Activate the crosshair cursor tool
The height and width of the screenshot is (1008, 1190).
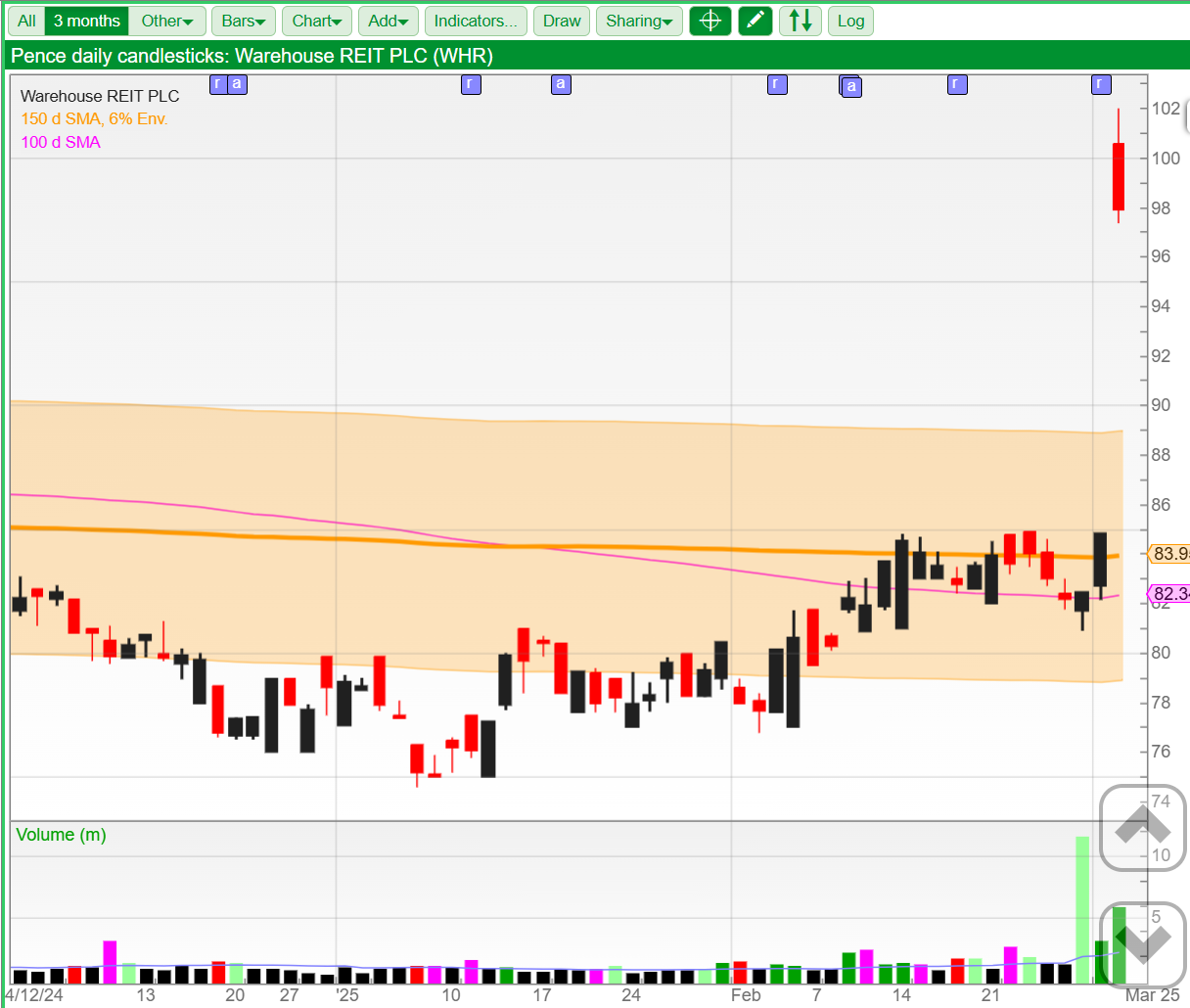[x=710, y=21]
